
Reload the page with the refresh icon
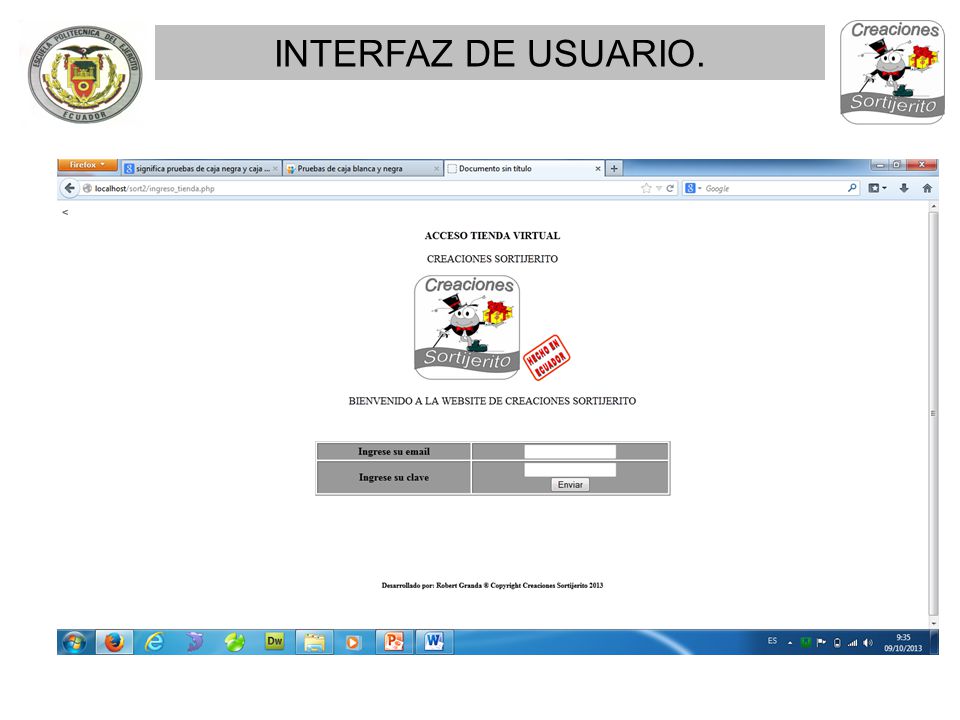click(x=670, y=189)
